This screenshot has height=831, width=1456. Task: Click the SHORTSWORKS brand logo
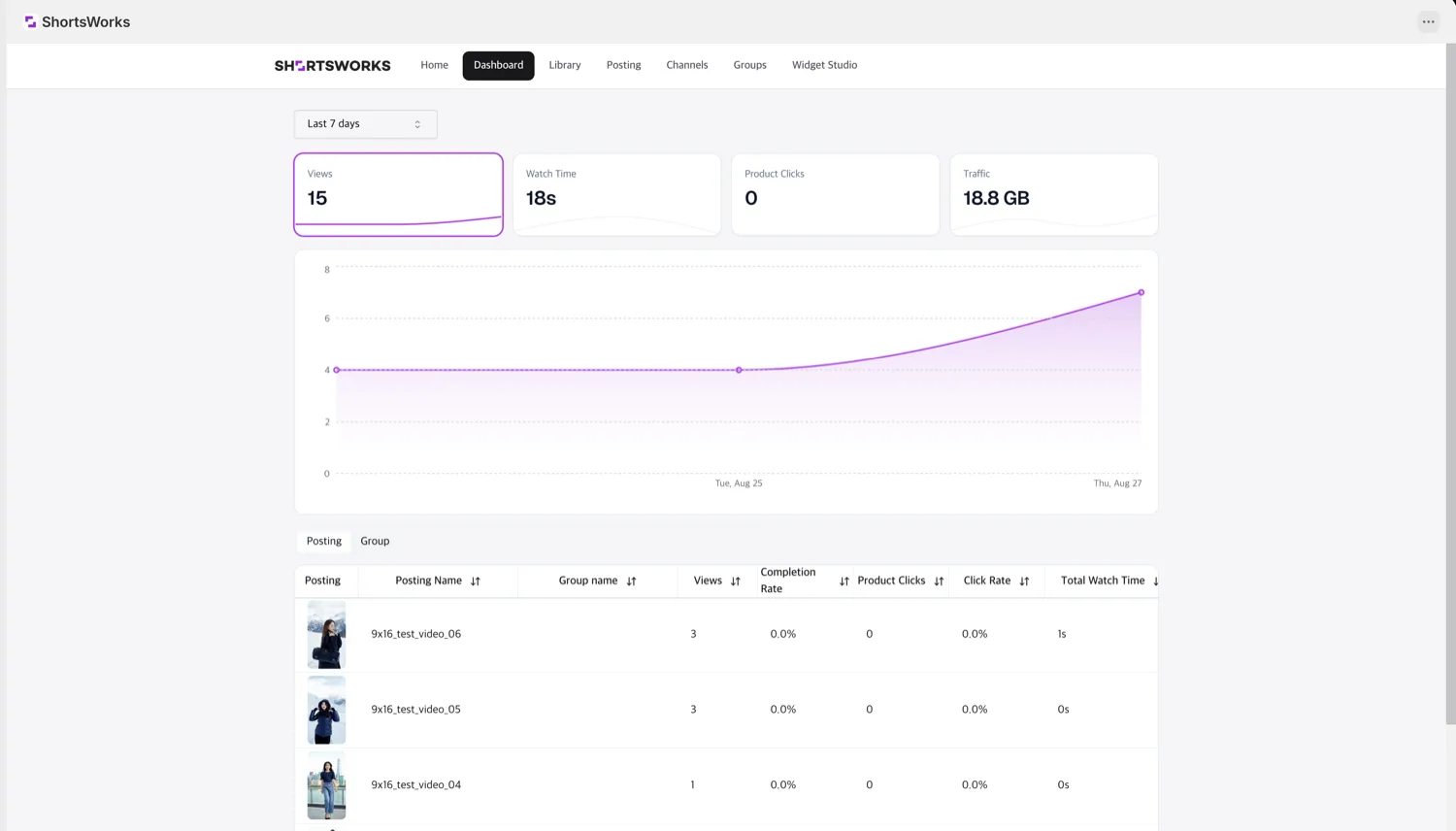332,66
